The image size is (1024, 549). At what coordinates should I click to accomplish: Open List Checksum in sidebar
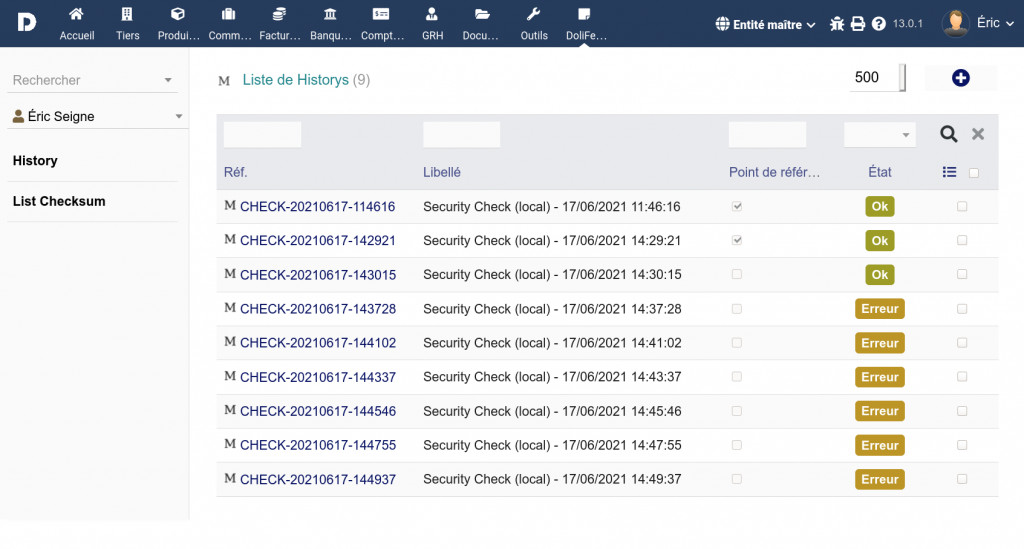click(x=59, y=201)
